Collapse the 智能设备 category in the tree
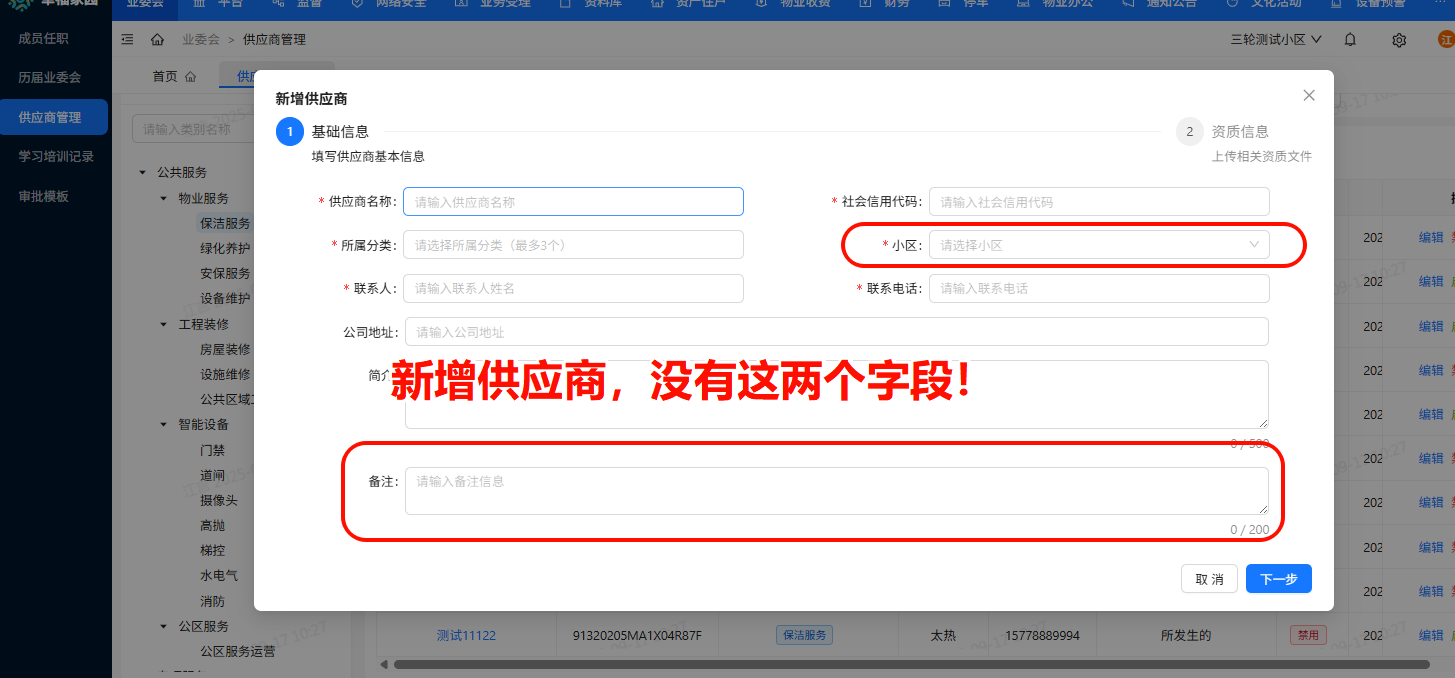1455x678 pixels. 162,425
